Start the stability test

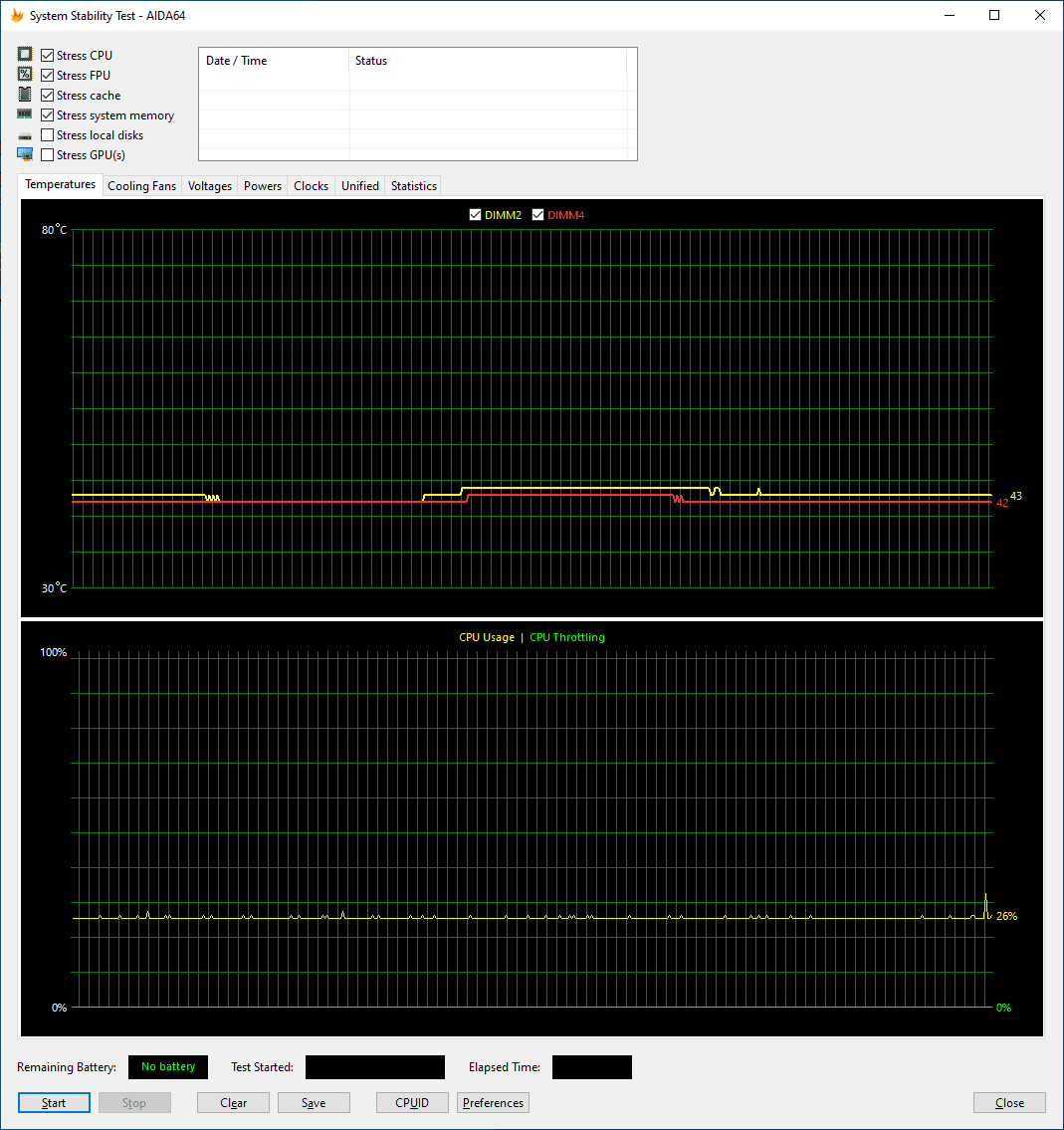pos(54,1102)
